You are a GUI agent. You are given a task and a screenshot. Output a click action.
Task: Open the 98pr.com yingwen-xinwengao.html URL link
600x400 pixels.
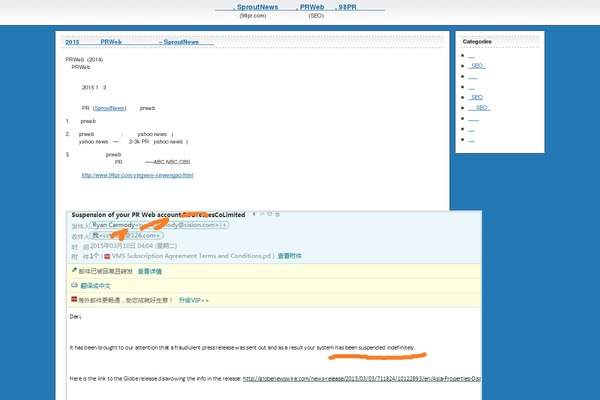[x=137, y=175]
